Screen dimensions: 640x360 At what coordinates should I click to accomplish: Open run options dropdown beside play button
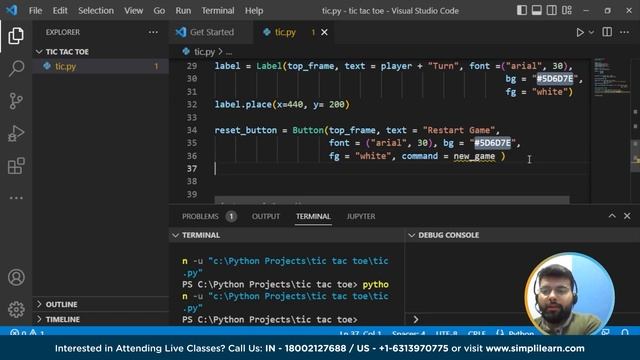[591, 32]
